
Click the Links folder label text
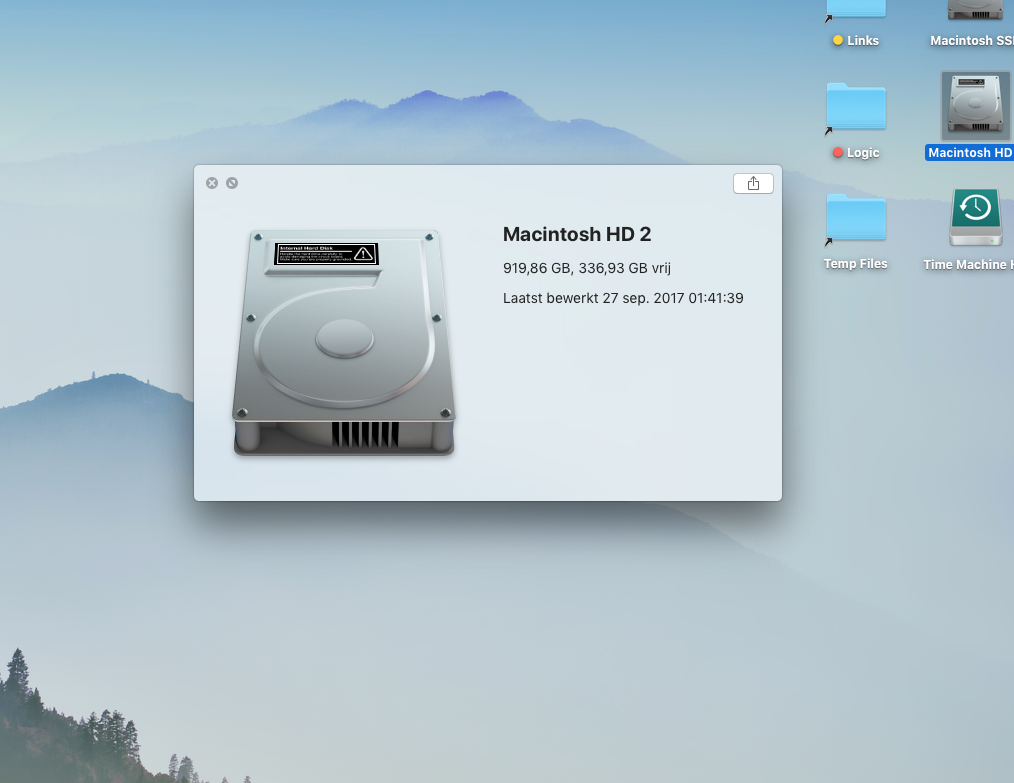863,41
